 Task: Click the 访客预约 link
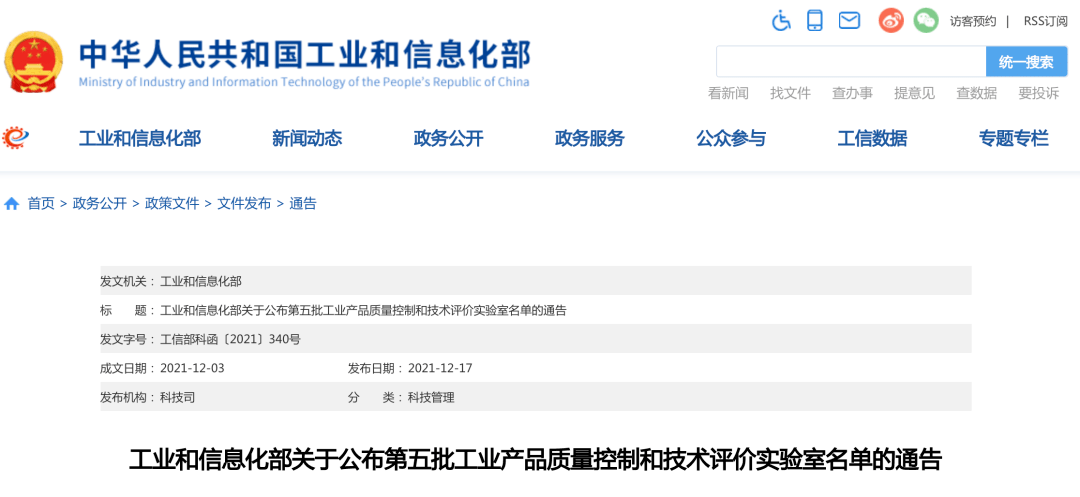972,21
